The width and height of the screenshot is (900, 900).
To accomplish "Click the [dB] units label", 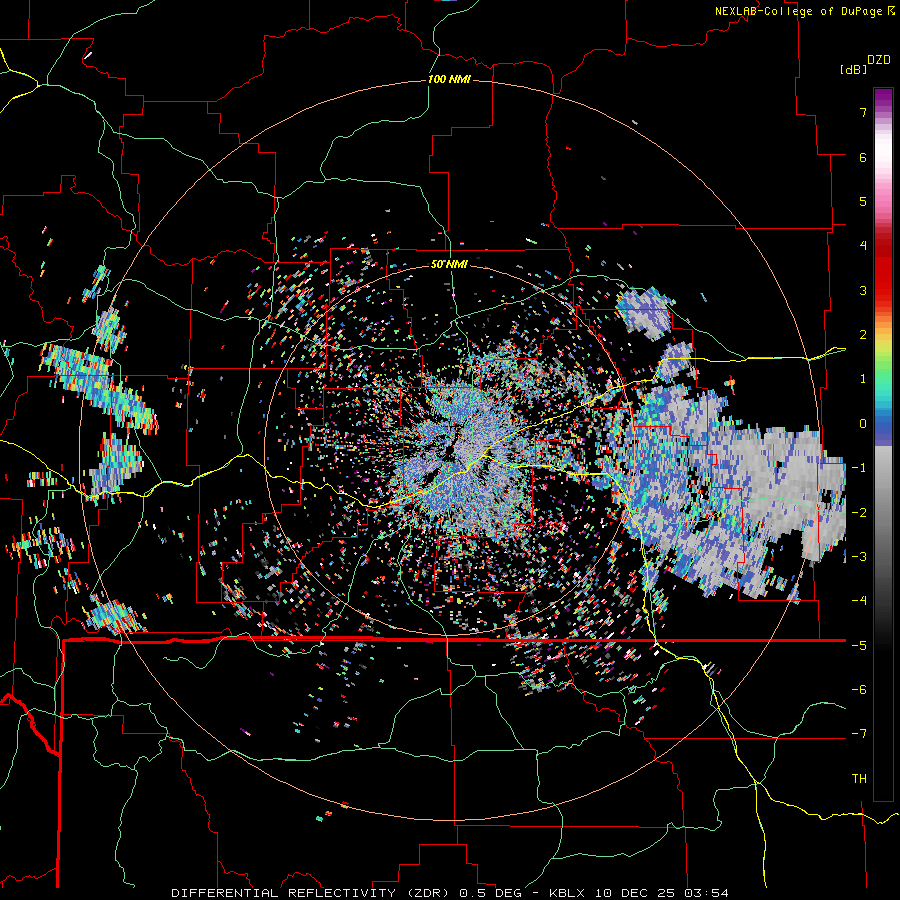I will [853, 69].
